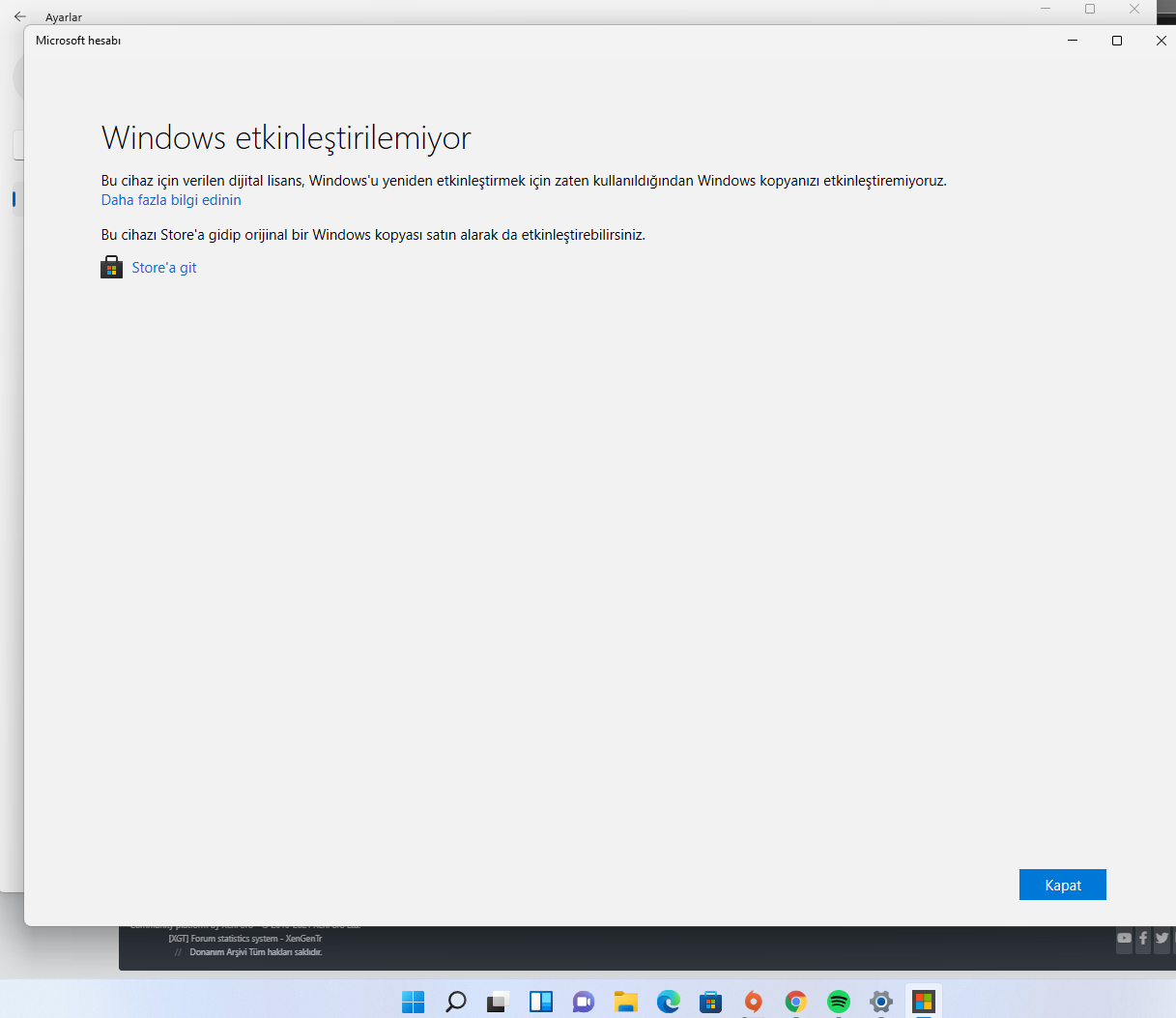Click the 'Ayarlar' window title text
The width and height of the screenshot is (1176, 1018).
[64, 17]
